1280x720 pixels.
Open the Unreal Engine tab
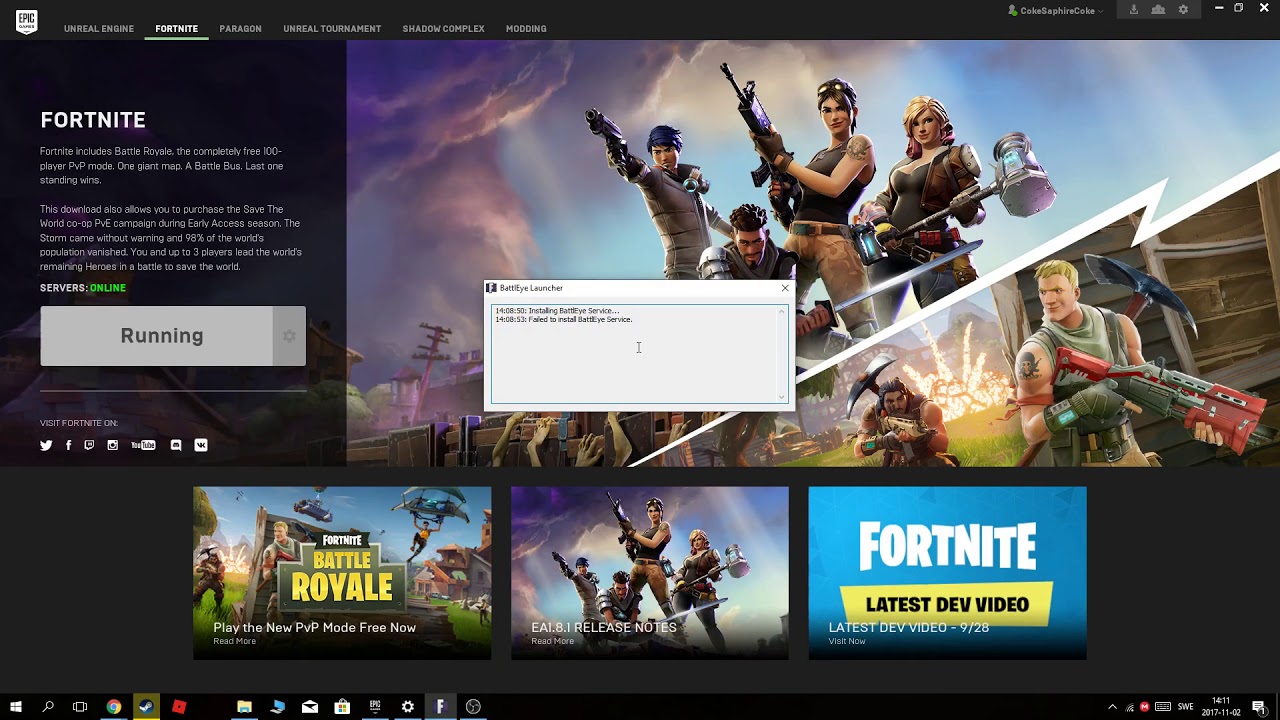99,29
